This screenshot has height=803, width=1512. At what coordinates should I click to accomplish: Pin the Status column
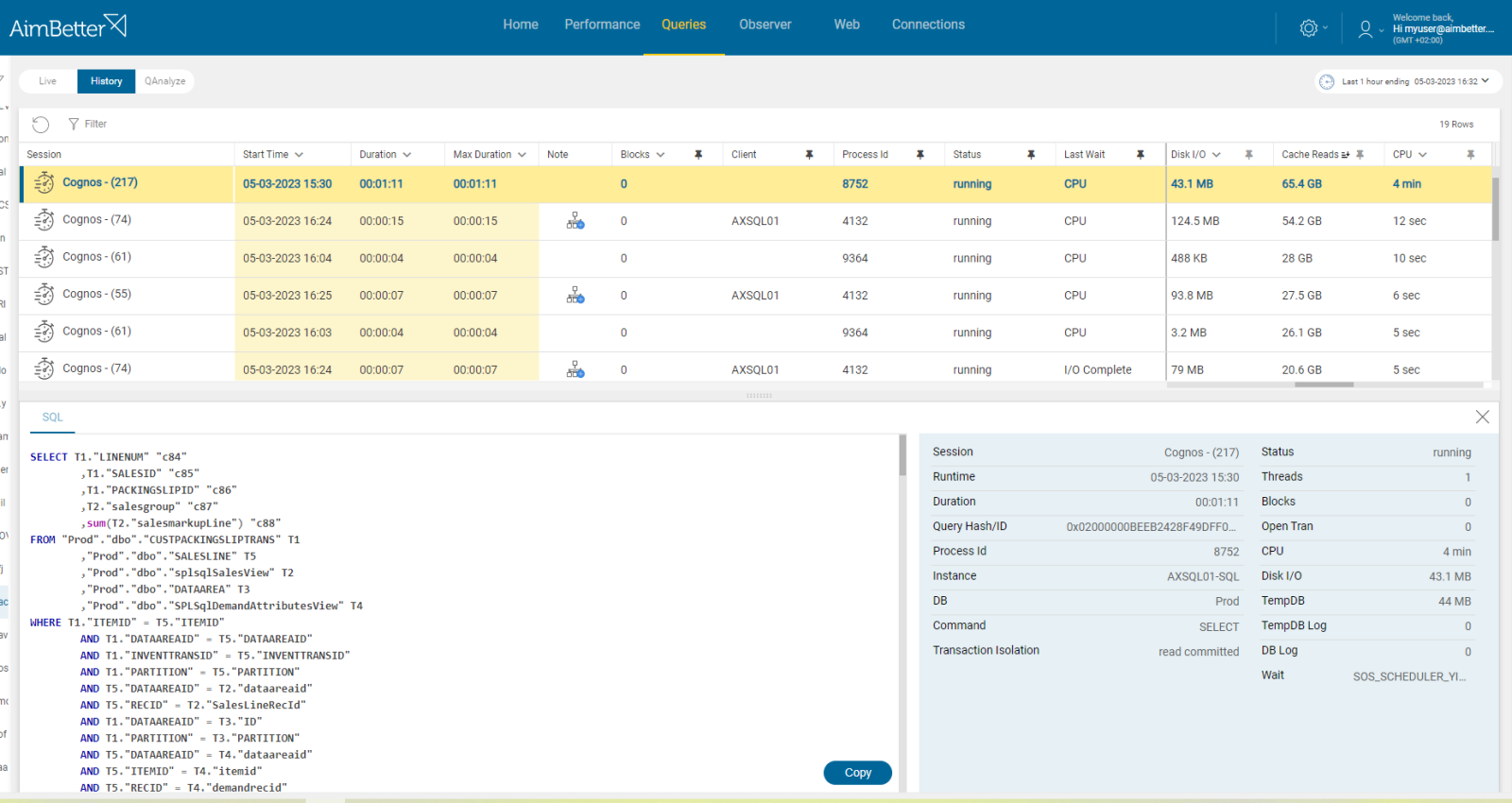[x=1031, y=154]
